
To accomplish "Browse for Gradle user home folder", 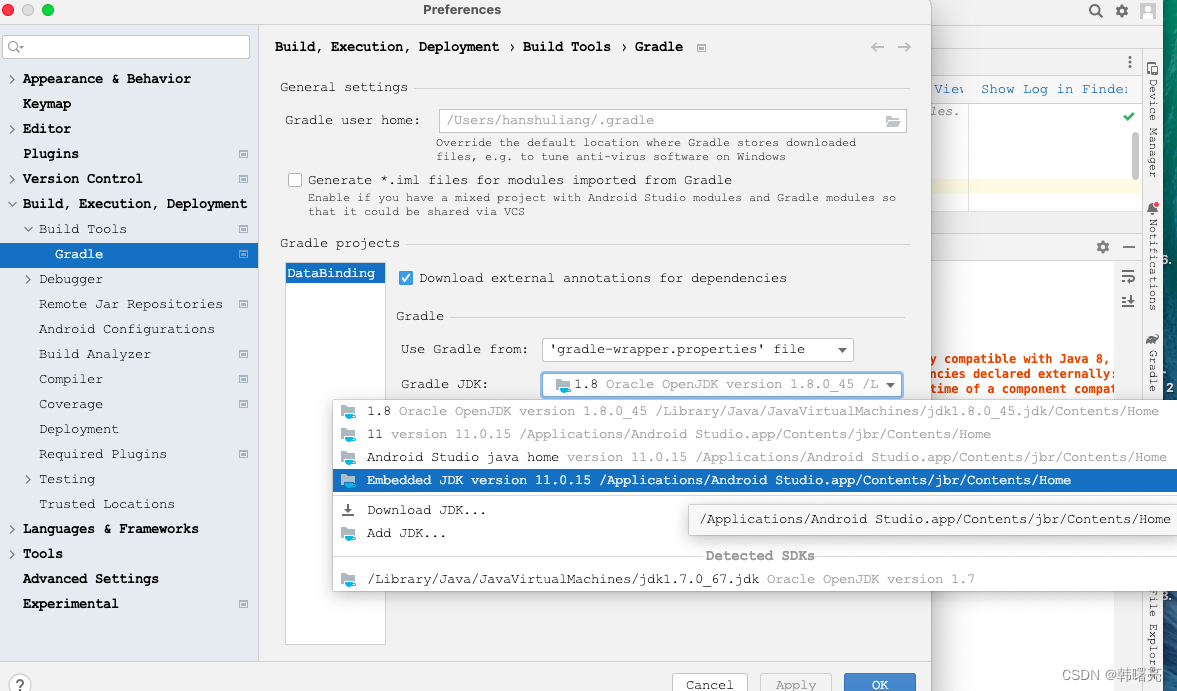I will tap(893, 121).
